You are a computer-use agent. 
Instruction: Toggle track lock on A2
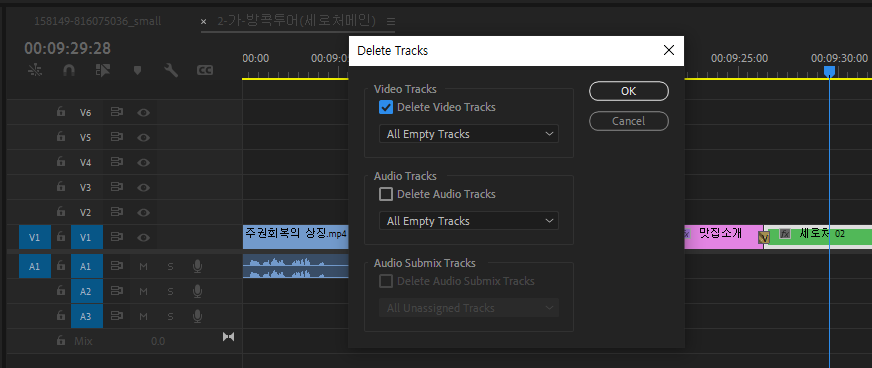click(x=61, y=291)
